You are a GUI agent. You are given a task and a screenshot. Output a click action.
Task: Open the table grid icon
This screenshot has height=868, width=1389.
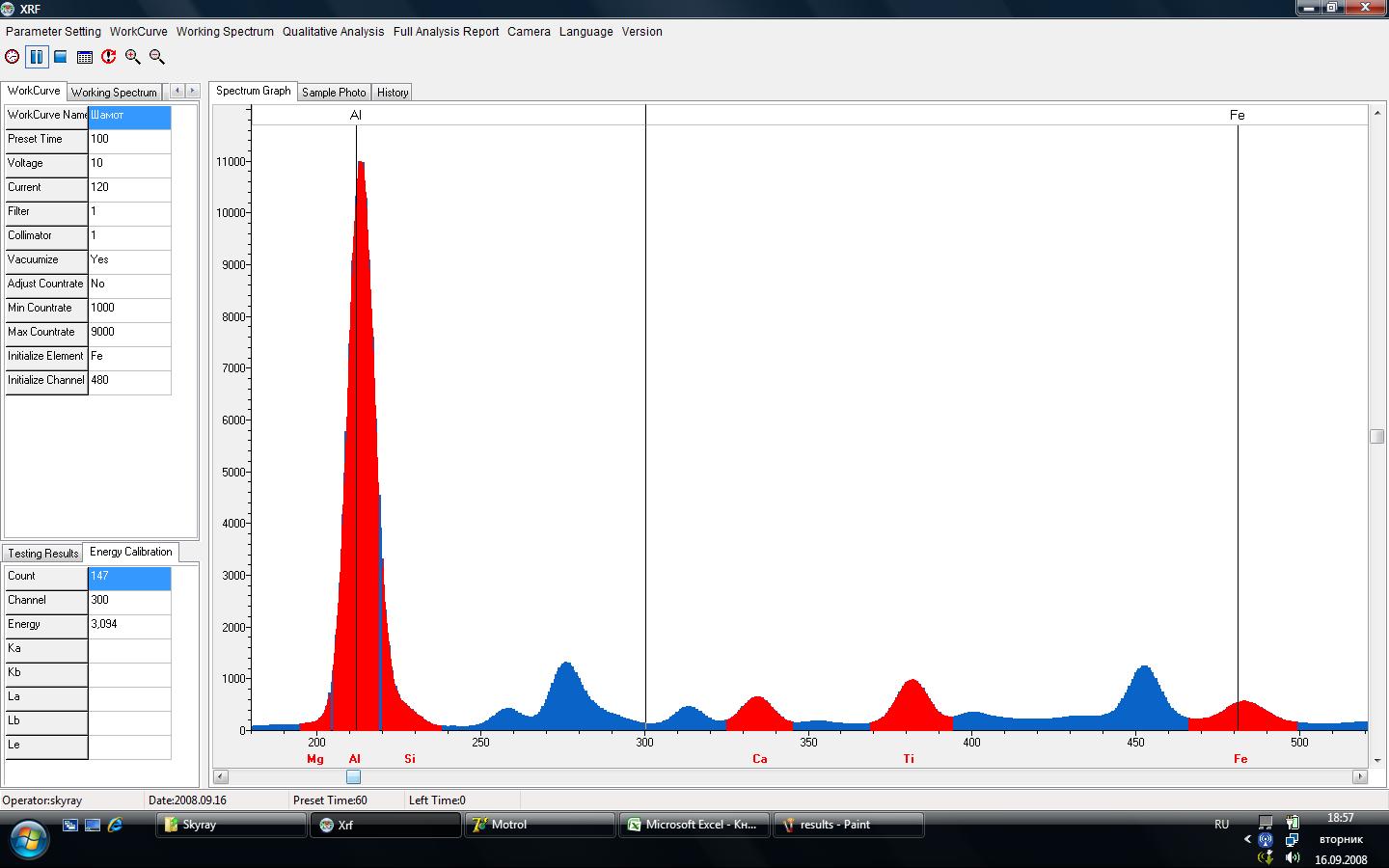[85, 57]
